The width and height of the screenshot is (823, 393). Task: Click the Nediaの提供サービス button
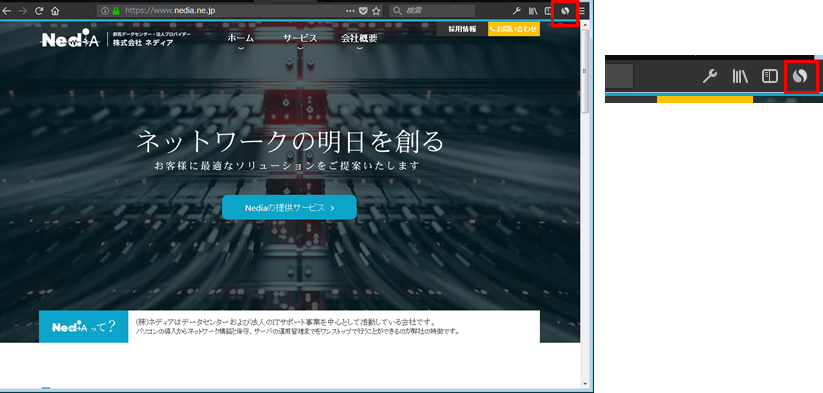coord(289,207)
